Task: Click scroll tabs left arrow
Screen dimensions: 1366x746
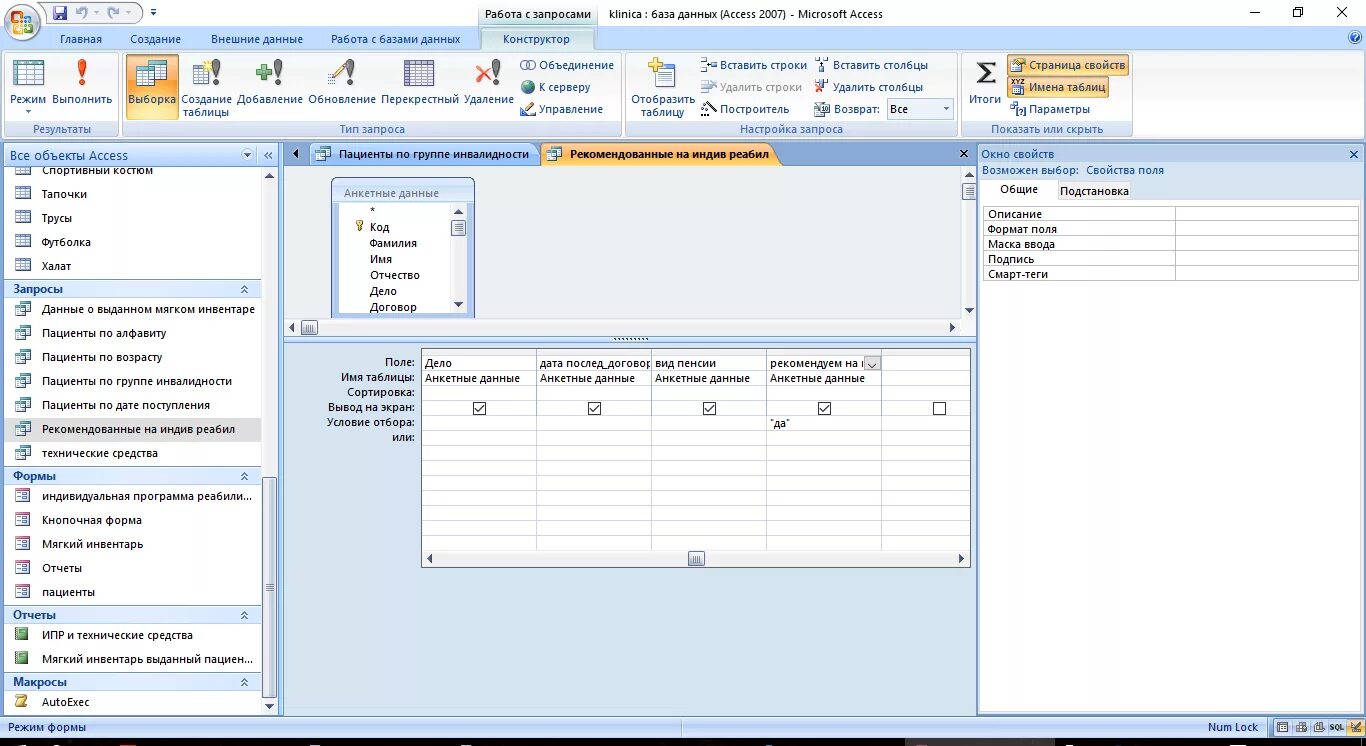Action: click(x=296, y=154)
